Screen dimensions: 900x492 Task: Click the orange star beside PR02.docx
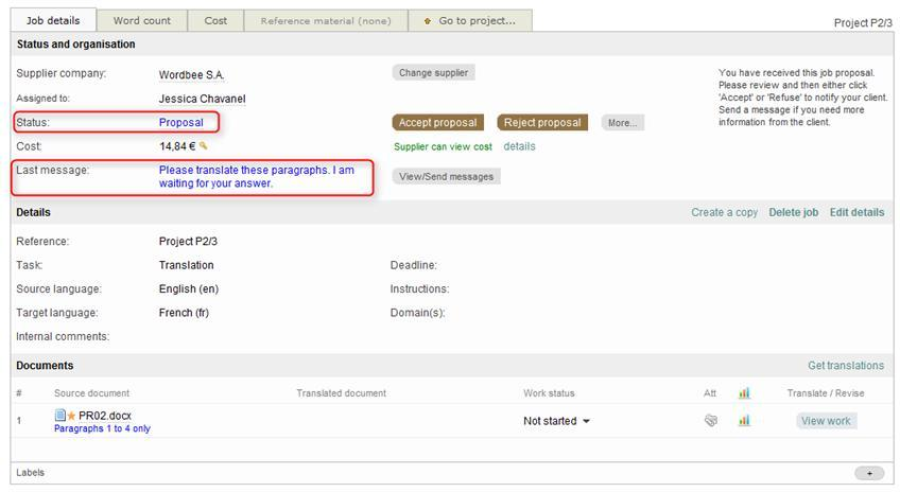tap(71, 416)
